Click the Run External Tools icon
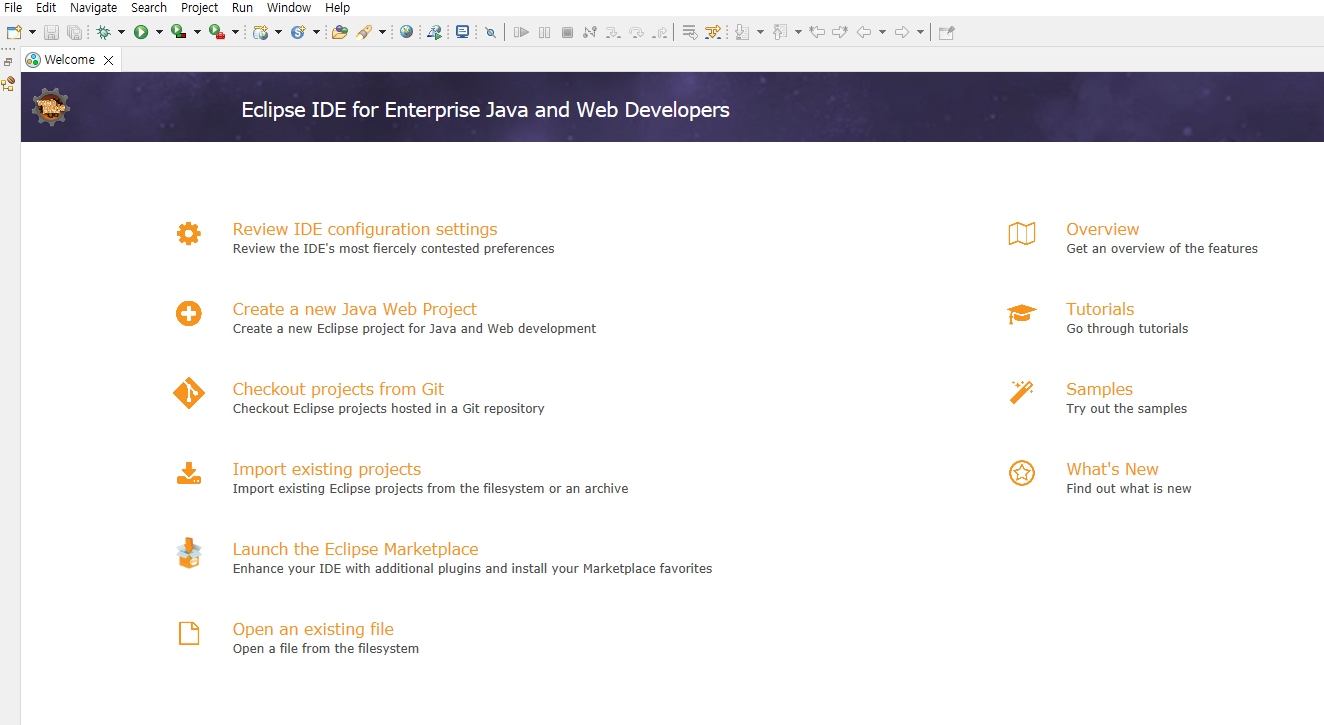Image resolution: width=1324 pixels, height=725 pixels. pyautogui.click(x=217, y=32)
